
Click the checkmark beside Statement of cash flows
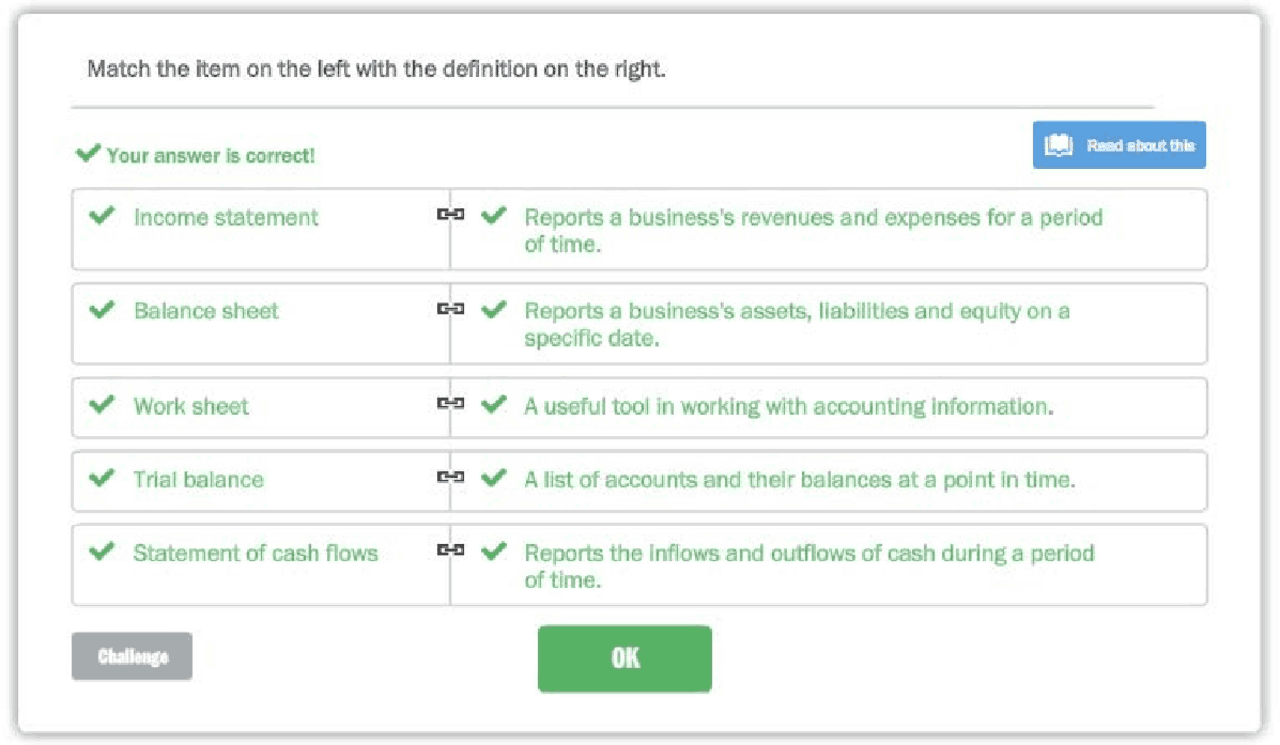point(102,551)
